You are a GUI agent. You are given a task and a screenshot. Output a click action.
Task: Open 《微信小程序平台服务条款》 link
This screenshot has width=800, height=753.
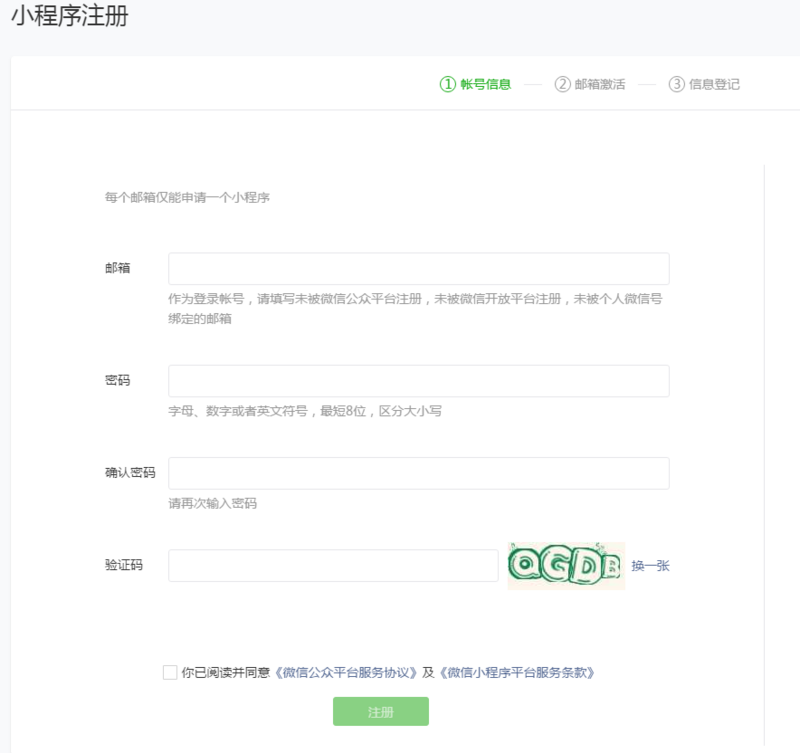tap(517, 672)
